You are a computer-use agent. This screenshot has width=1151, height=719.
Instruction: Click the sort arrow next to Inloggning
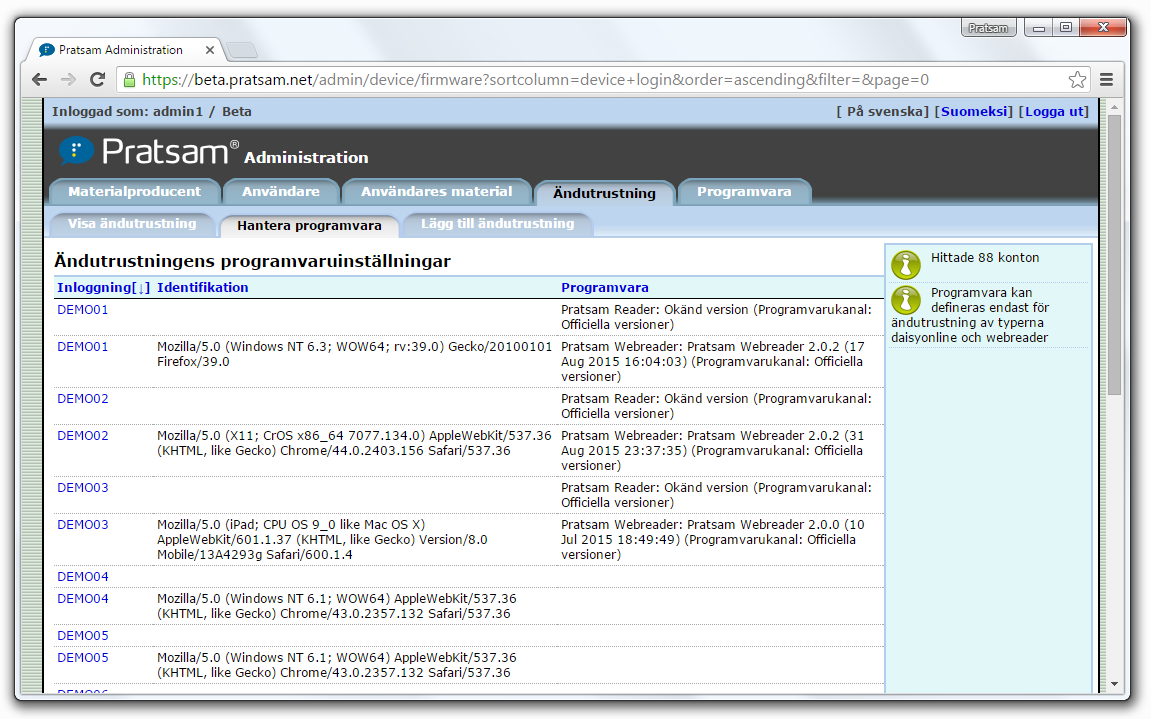click(x=142, y=287)
